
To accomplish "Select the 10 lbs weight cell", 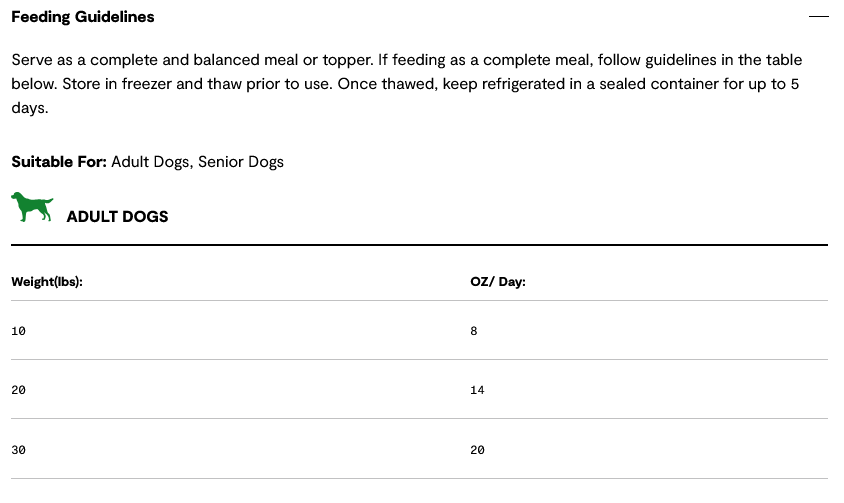I will 19,330.
